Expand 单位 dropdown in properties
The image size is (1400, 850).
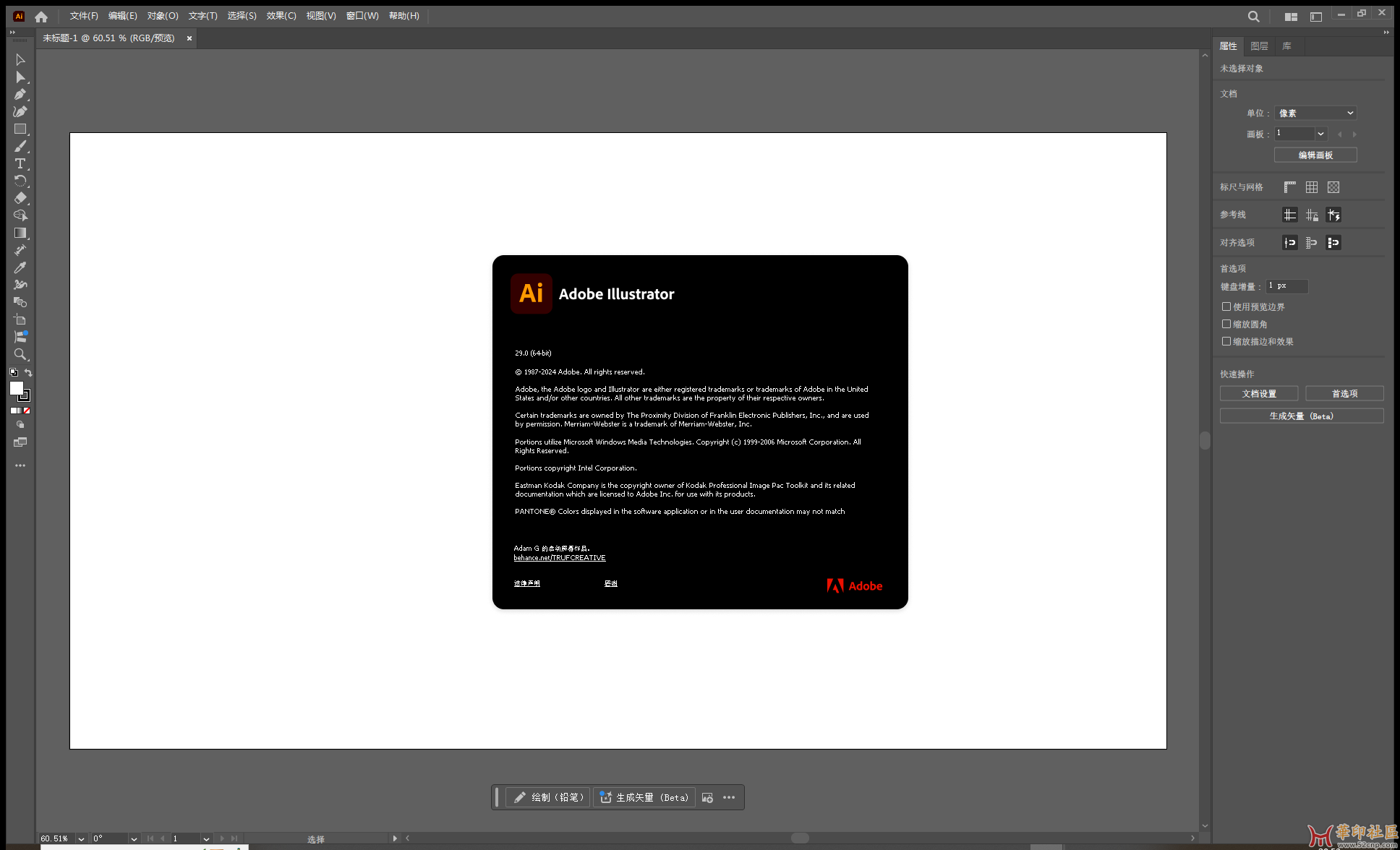coord(1349,113)
